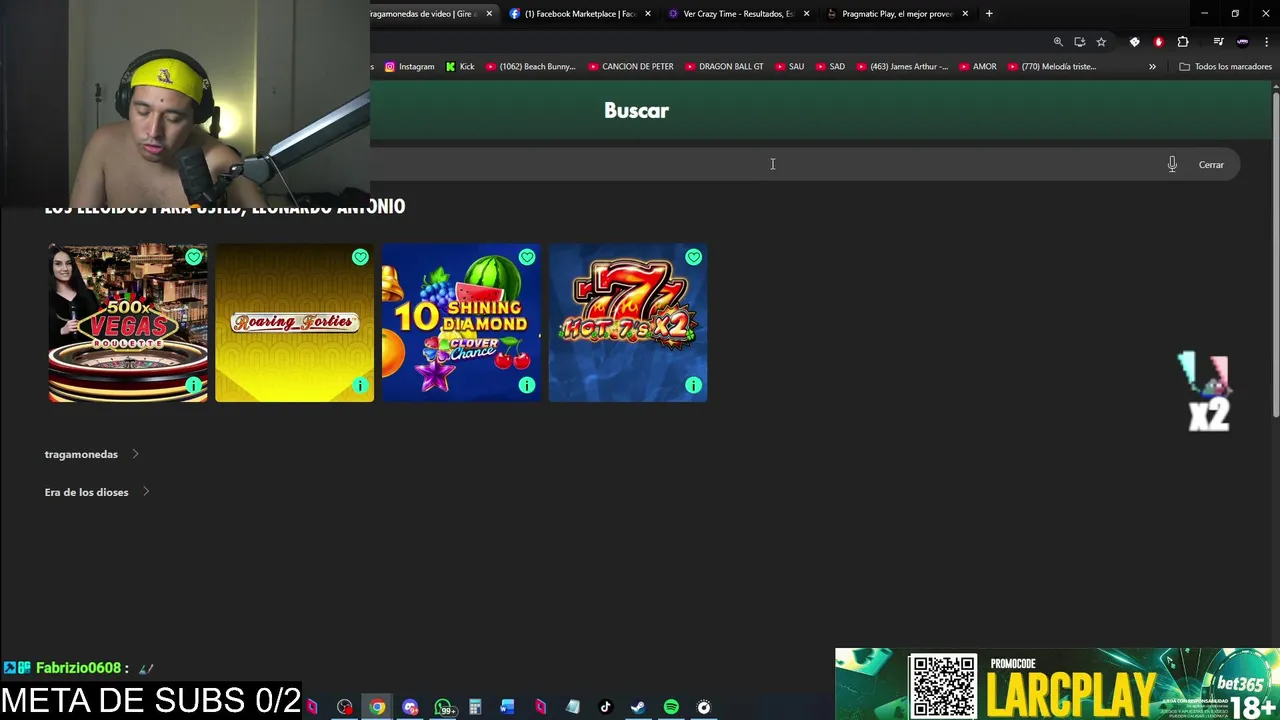
Task: Switch to the Facebook Marketplace tab
Action: (x=578, y=14)
